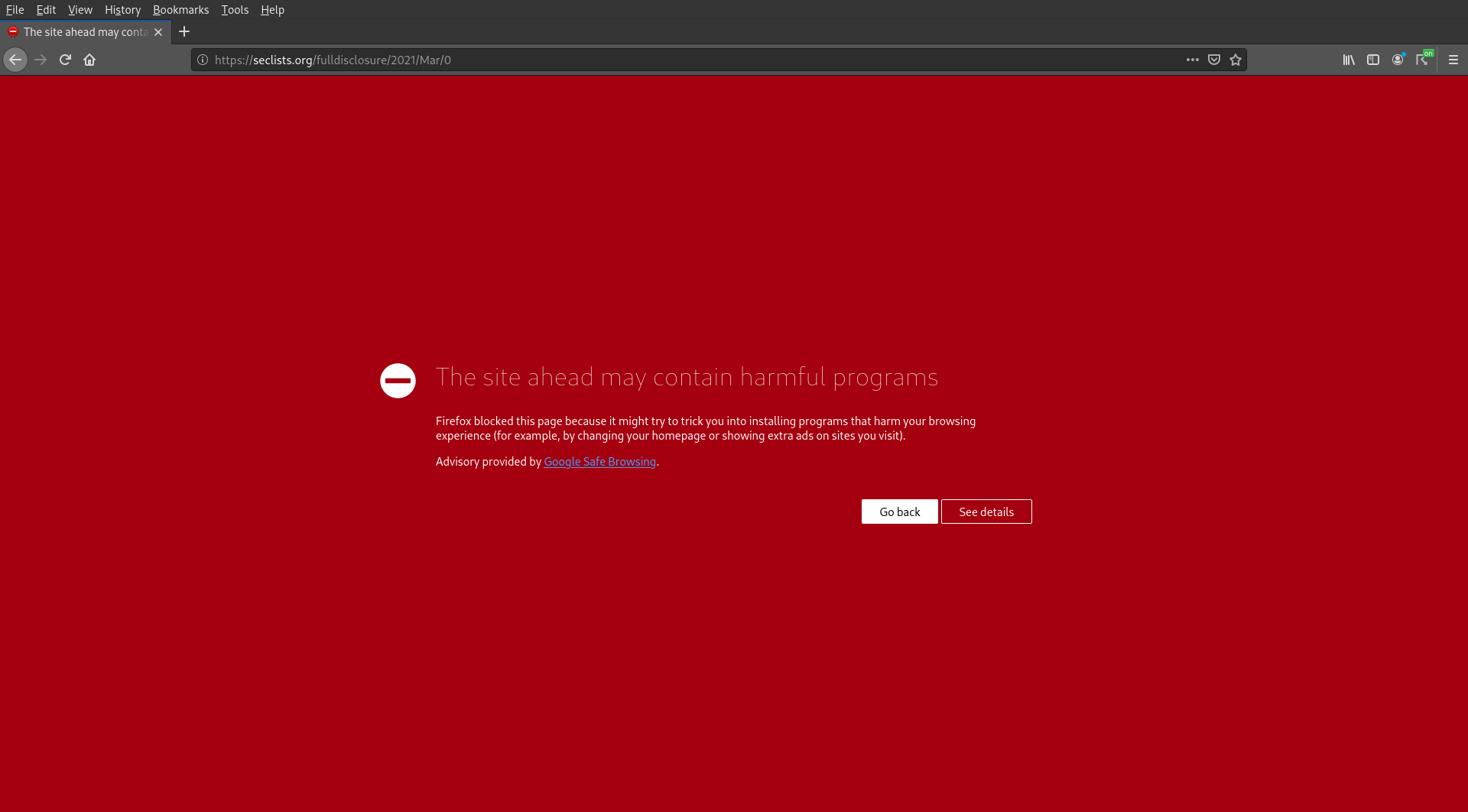Toggle the sidebars icon
Image resolution: width=1468 pixels, height=812 pixels.
tap(1373, 60)
